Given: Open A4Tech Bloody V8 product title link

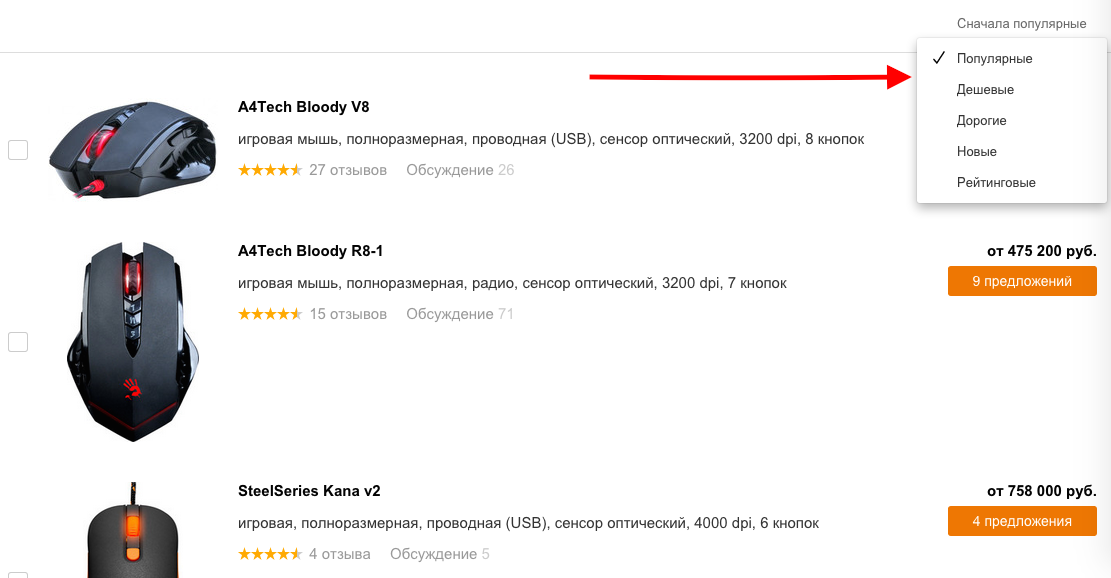Looking at the screenshot, I should [x=303, y=107].
